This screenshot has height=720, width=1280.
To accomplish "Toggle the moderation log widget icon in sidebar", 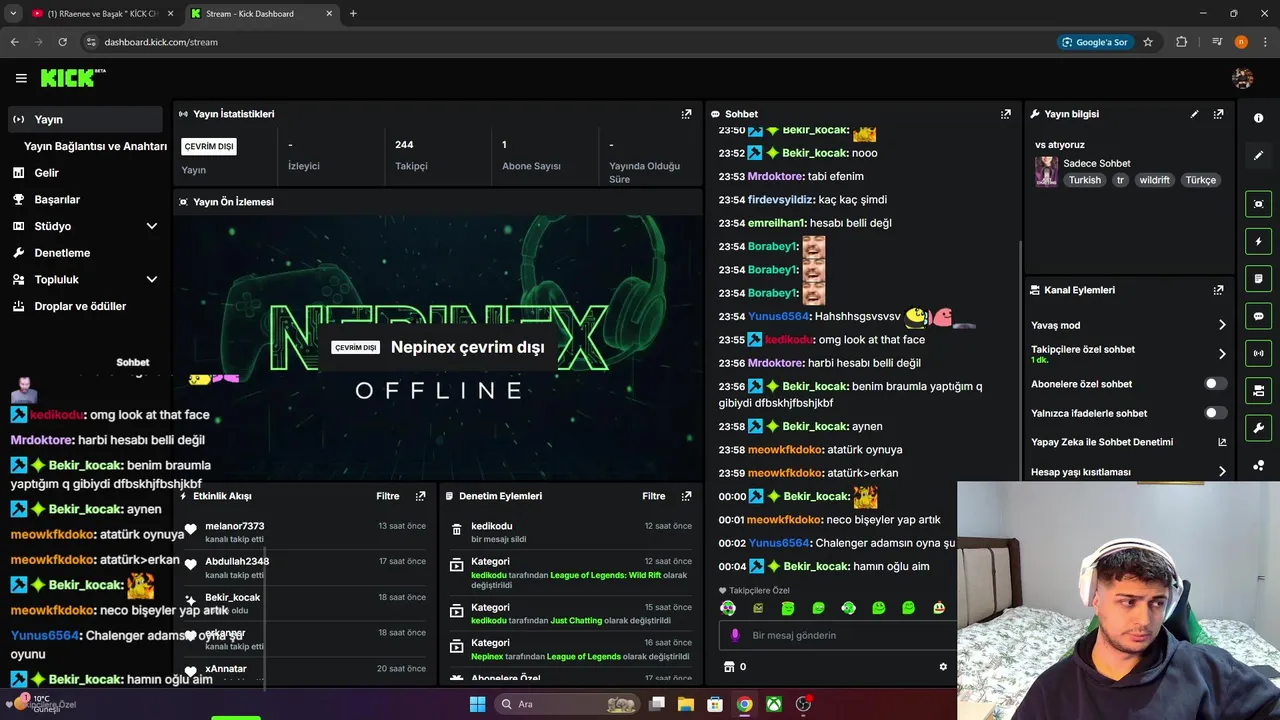I will click(1258, 278).
